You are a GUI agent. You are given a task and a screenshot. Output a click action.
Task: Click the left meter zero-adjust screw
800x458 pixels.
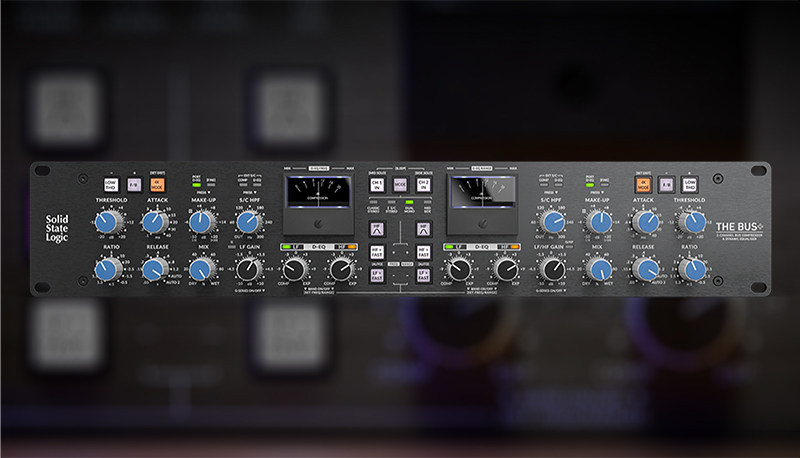click(x=318, y=223)
